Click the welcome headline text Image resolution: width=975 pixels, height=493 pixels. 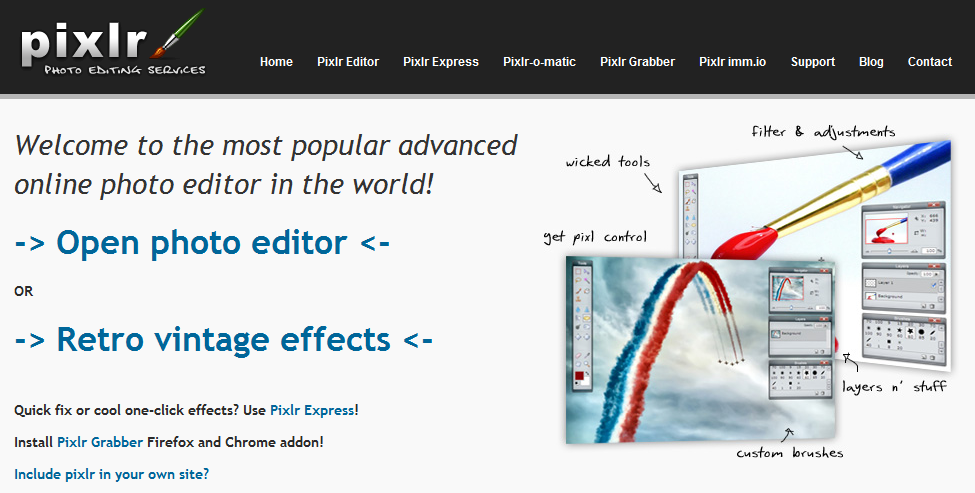pos(266,165)
